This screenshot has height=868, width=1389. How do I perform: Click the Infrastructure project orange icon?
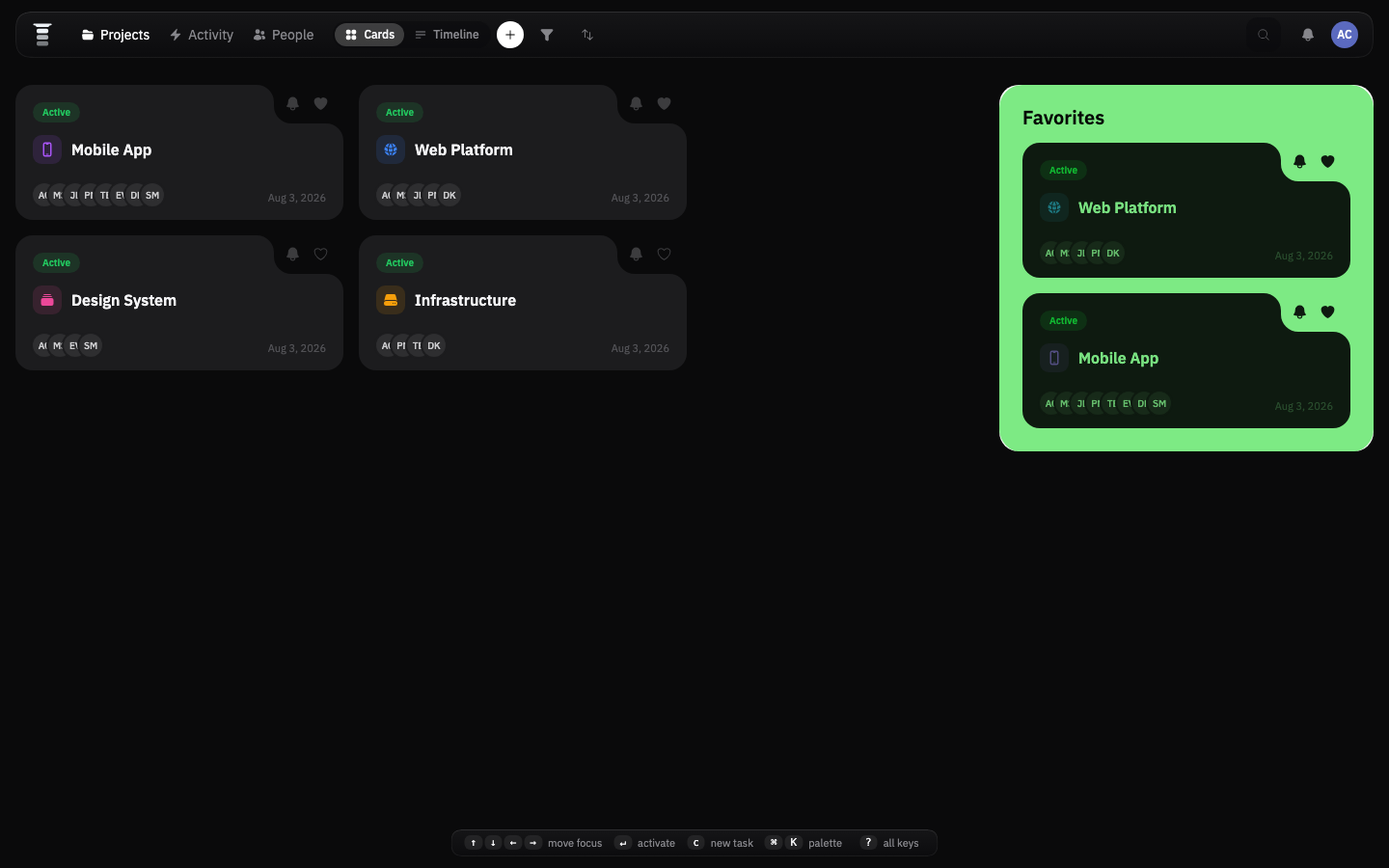click(391, 300)
